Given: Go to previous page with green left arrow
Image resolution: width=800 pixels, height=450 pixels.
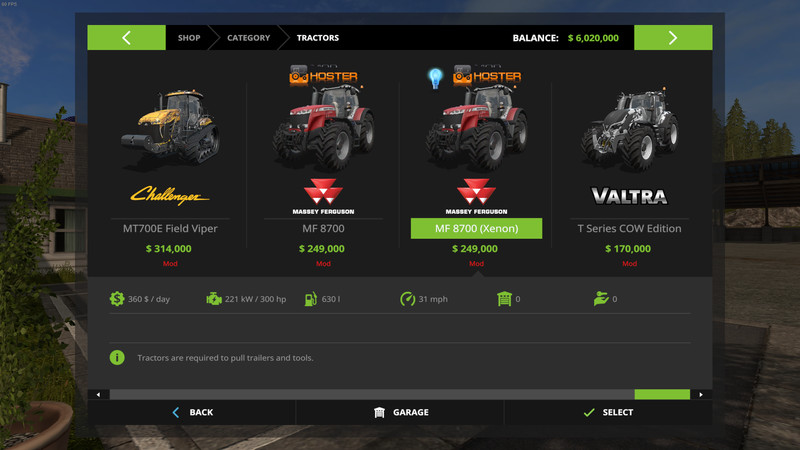Looking at the screenshot, I should click(x=127, y=38).
